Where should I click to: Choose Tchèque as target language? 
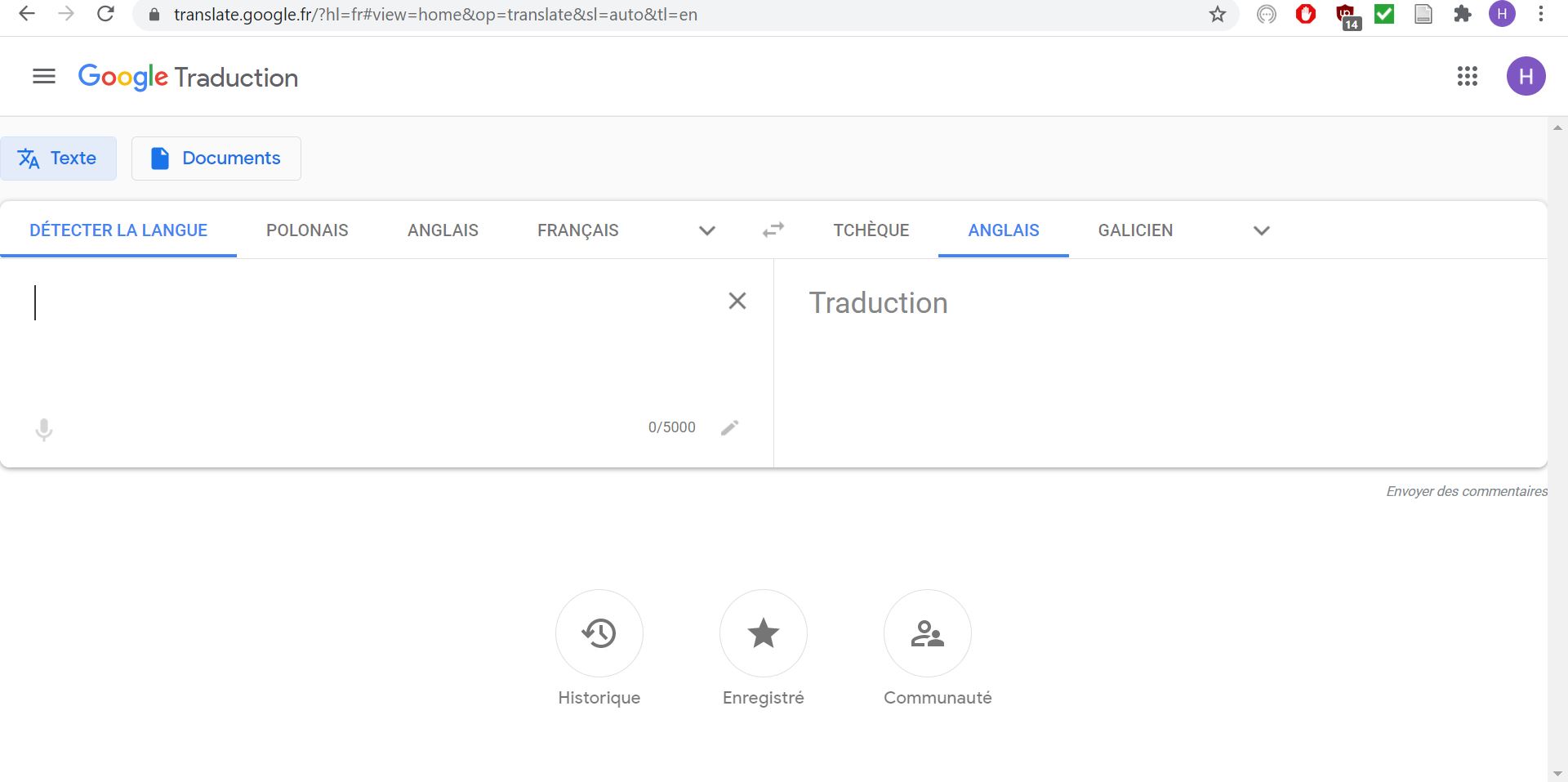(871, 230)
